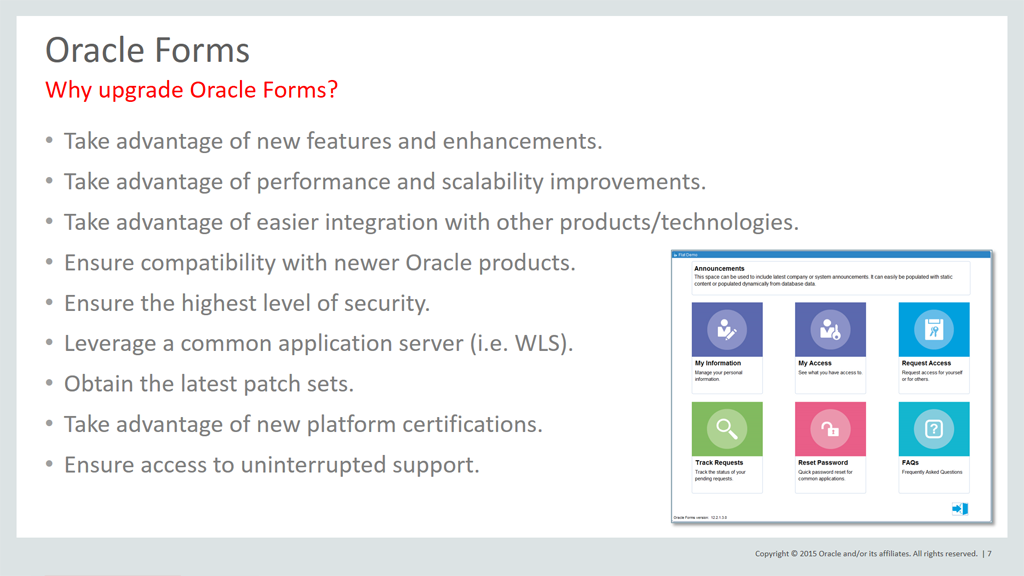The image size is (1024, 576).
Task: Click the 'Announcements' heading in the demo
Action: tap(719, 268)
